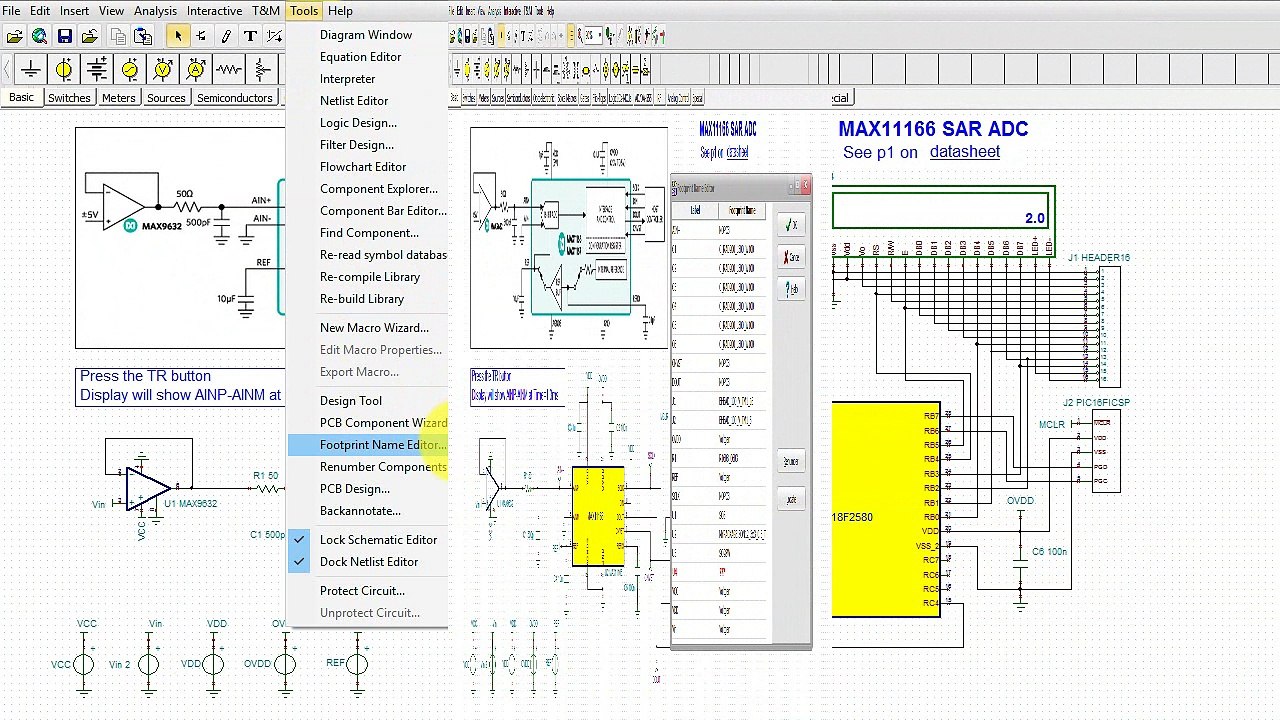1280x720 pixels.
Task: Open the Insert menu
Action: click(74, 11)
